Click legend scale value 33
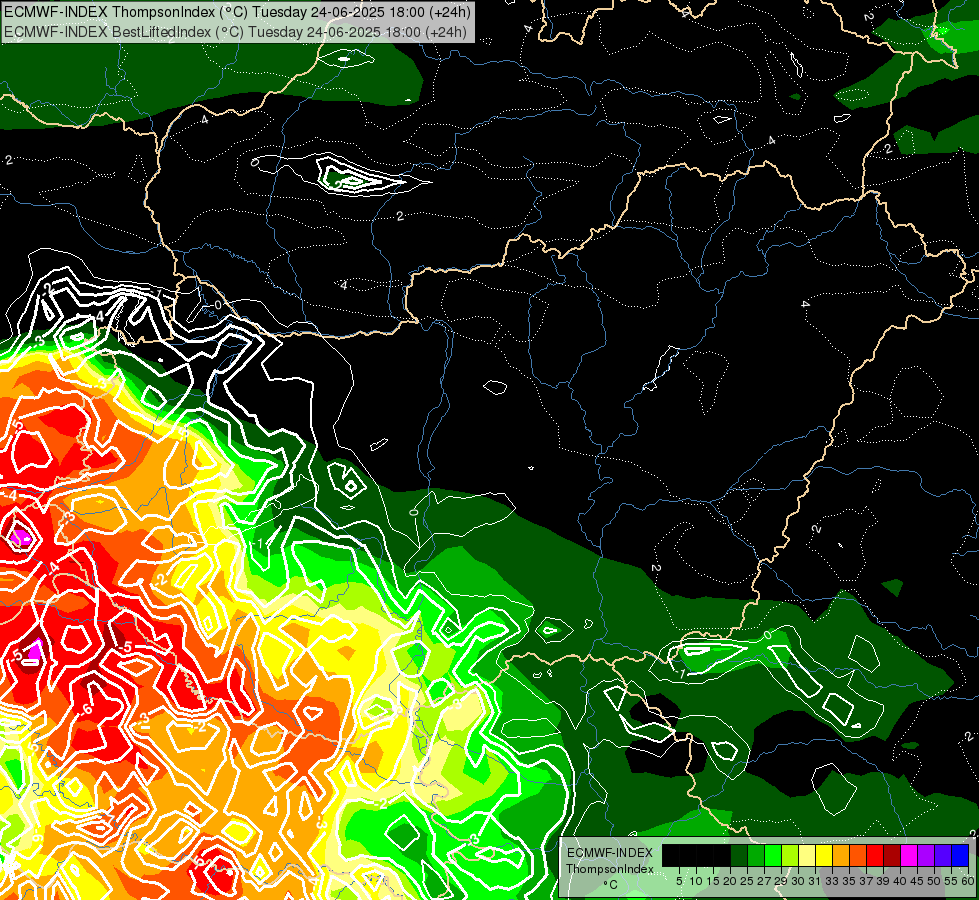Viewport: 979px width, 900px height. (832, 881)
